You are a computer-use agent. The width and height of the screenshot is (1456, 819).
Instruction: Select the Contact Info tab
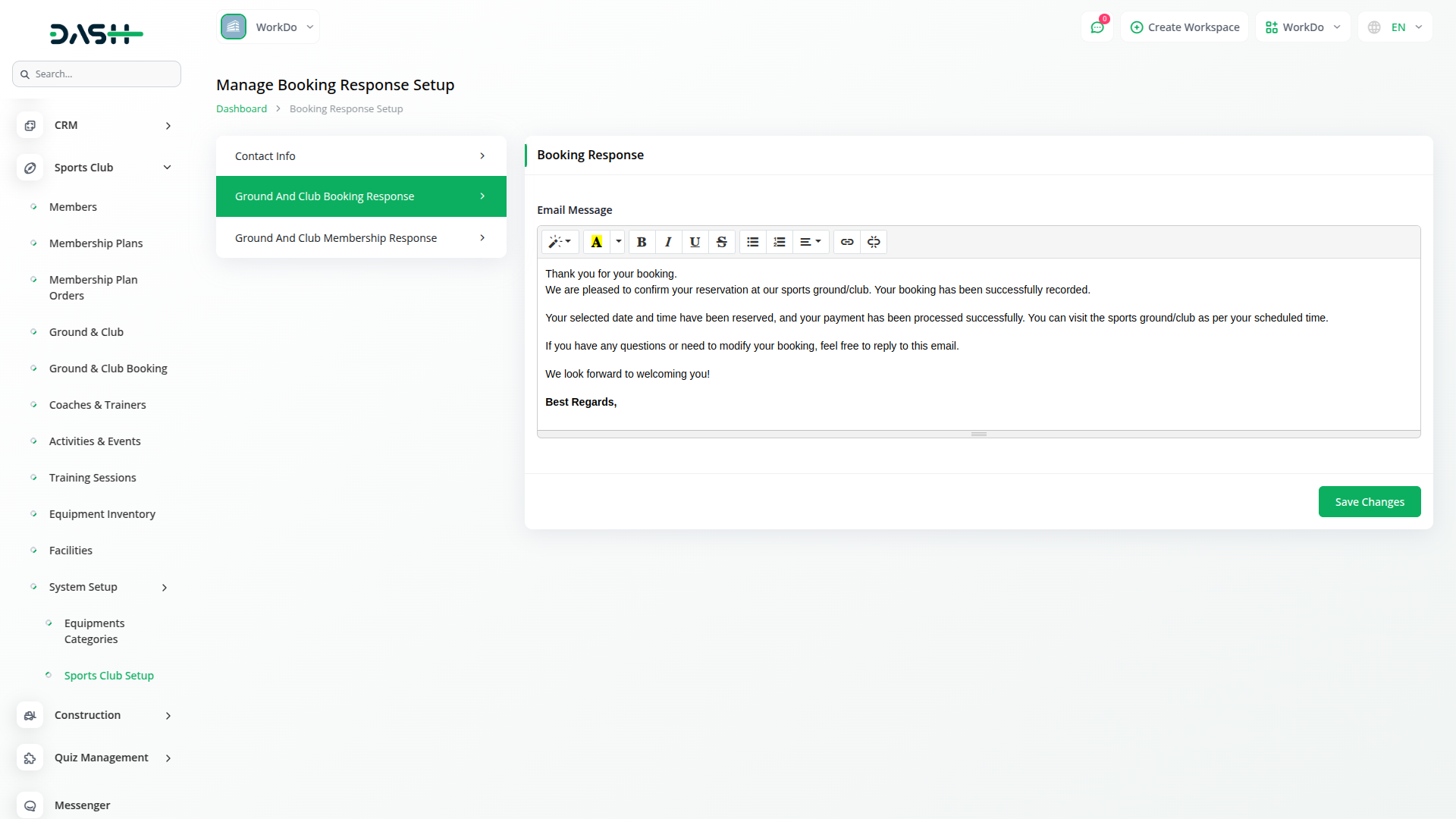tap(361, 156)
